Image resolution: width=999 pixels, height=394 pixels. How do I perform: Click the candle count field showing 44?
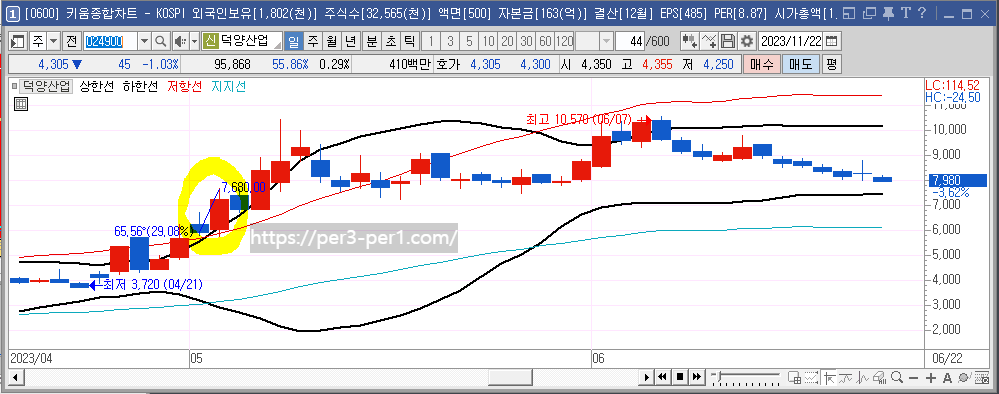click(631, 41)
